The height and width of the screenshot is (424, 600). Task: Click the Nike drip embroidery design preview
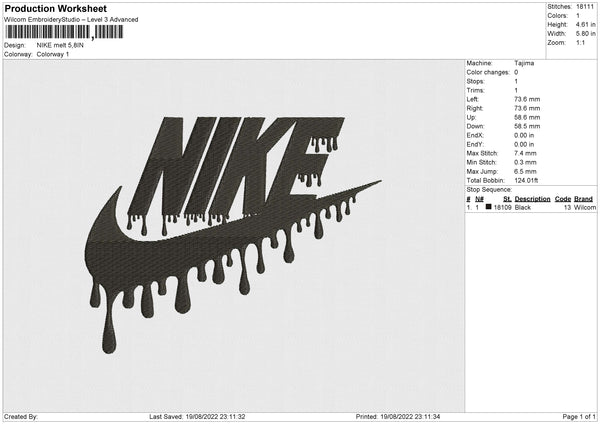(x=233, y=235)
